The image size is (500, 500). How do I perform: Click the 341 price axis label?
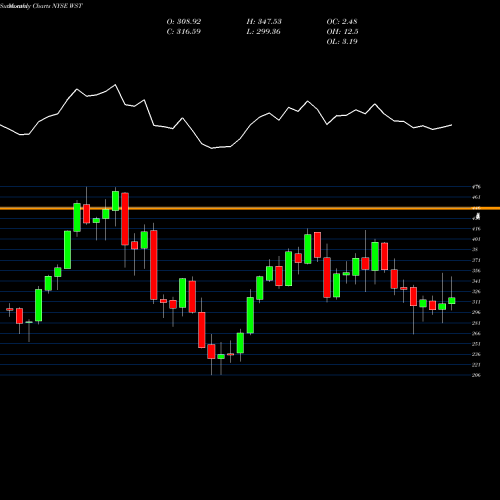pos(477,281)
